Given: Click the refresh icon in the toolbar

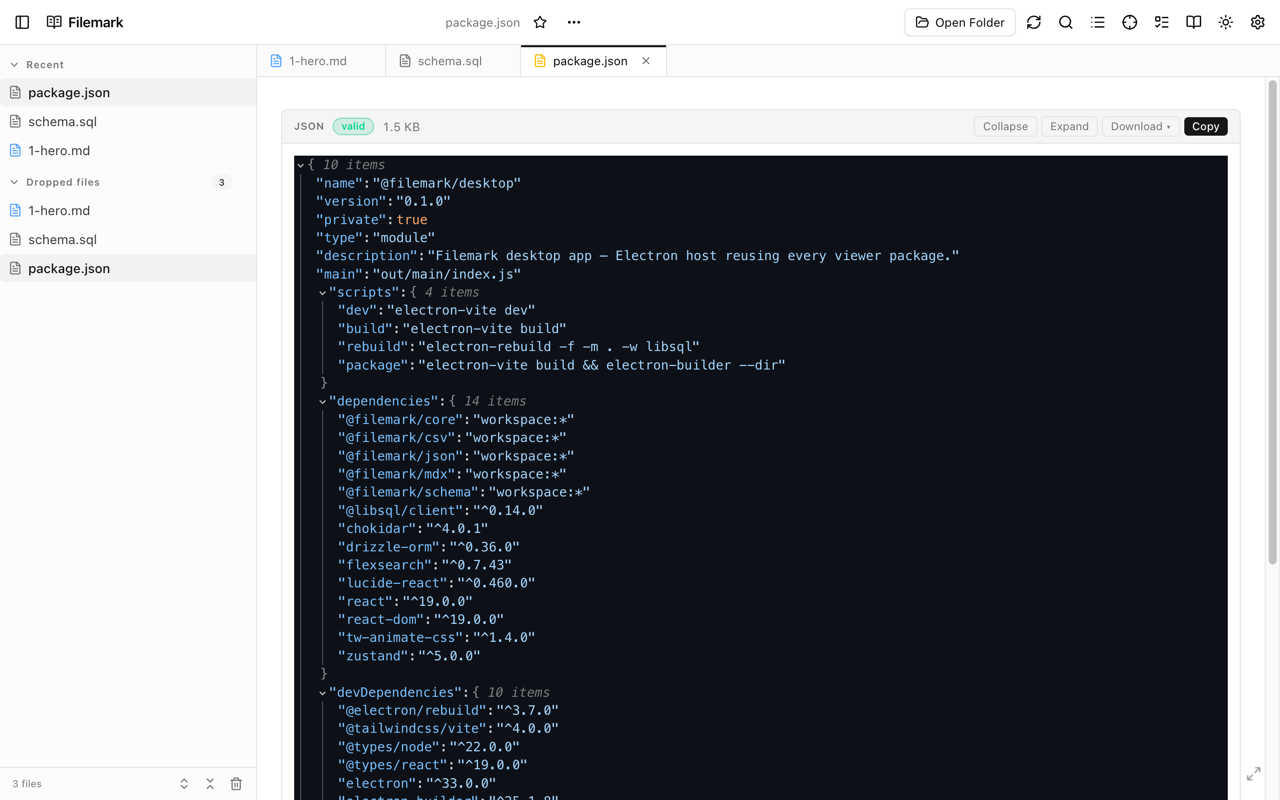Looking at the screenshot, I should tap(1034, 22).
